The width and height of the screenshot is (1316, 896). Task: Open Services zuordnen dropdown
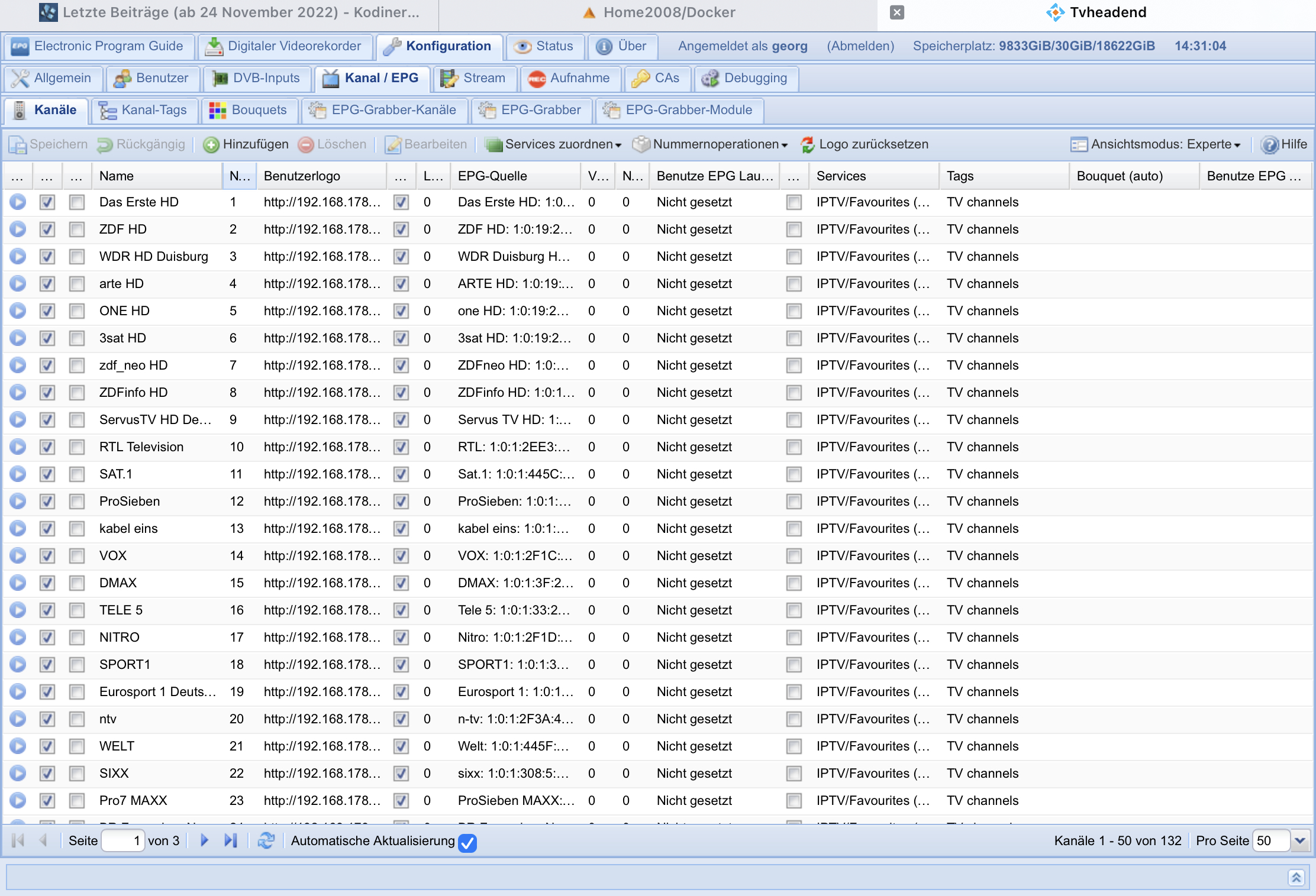click(x=554, y=144)
